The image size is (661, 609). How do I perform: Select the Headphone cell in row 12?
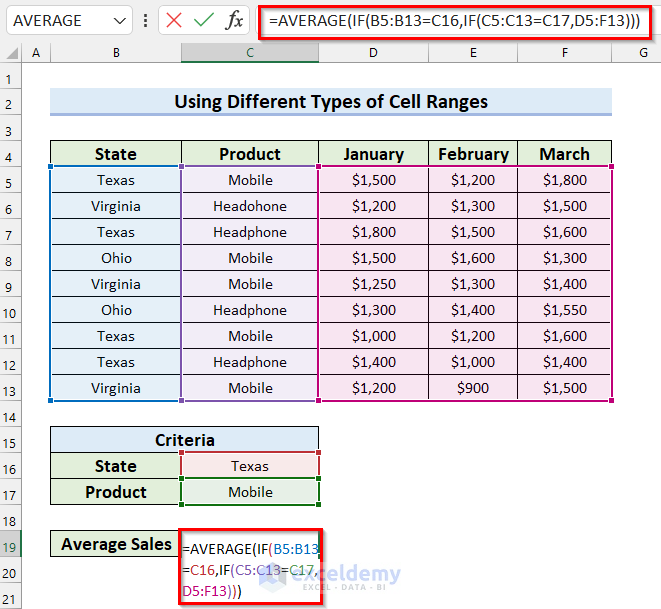click(x=250, y=362)
